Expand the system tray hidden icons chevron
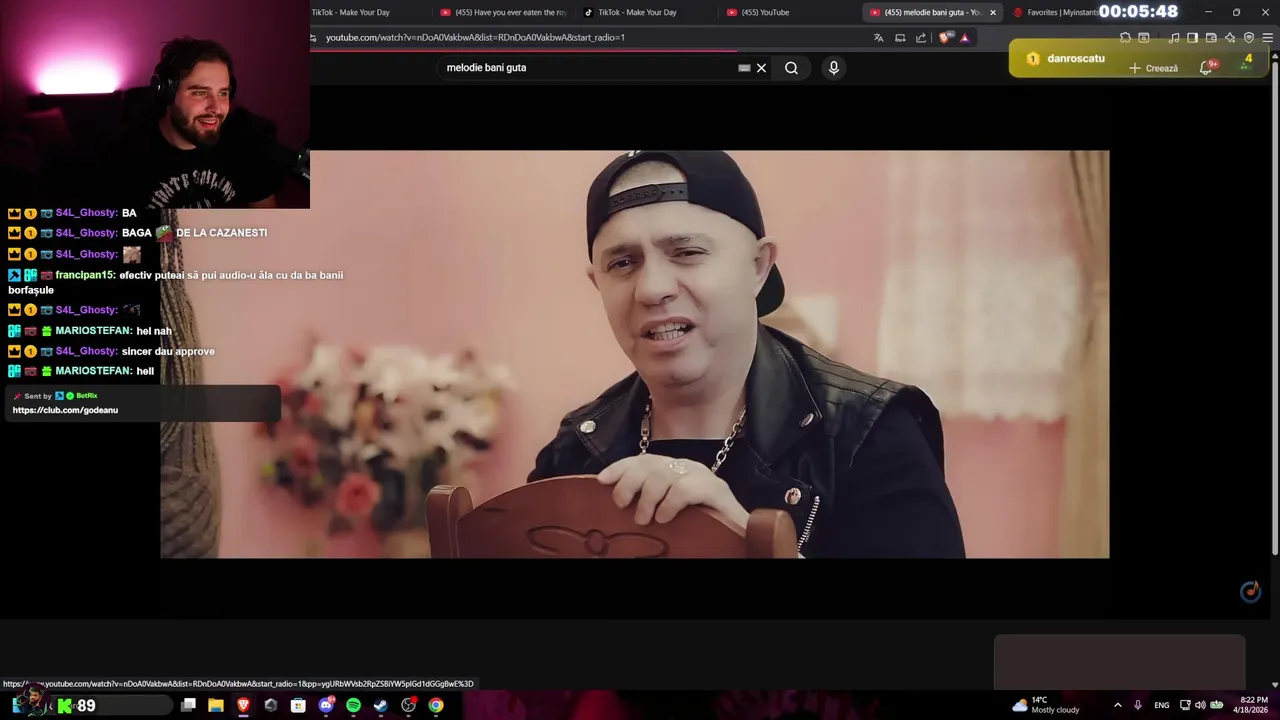 (1117, 705)
